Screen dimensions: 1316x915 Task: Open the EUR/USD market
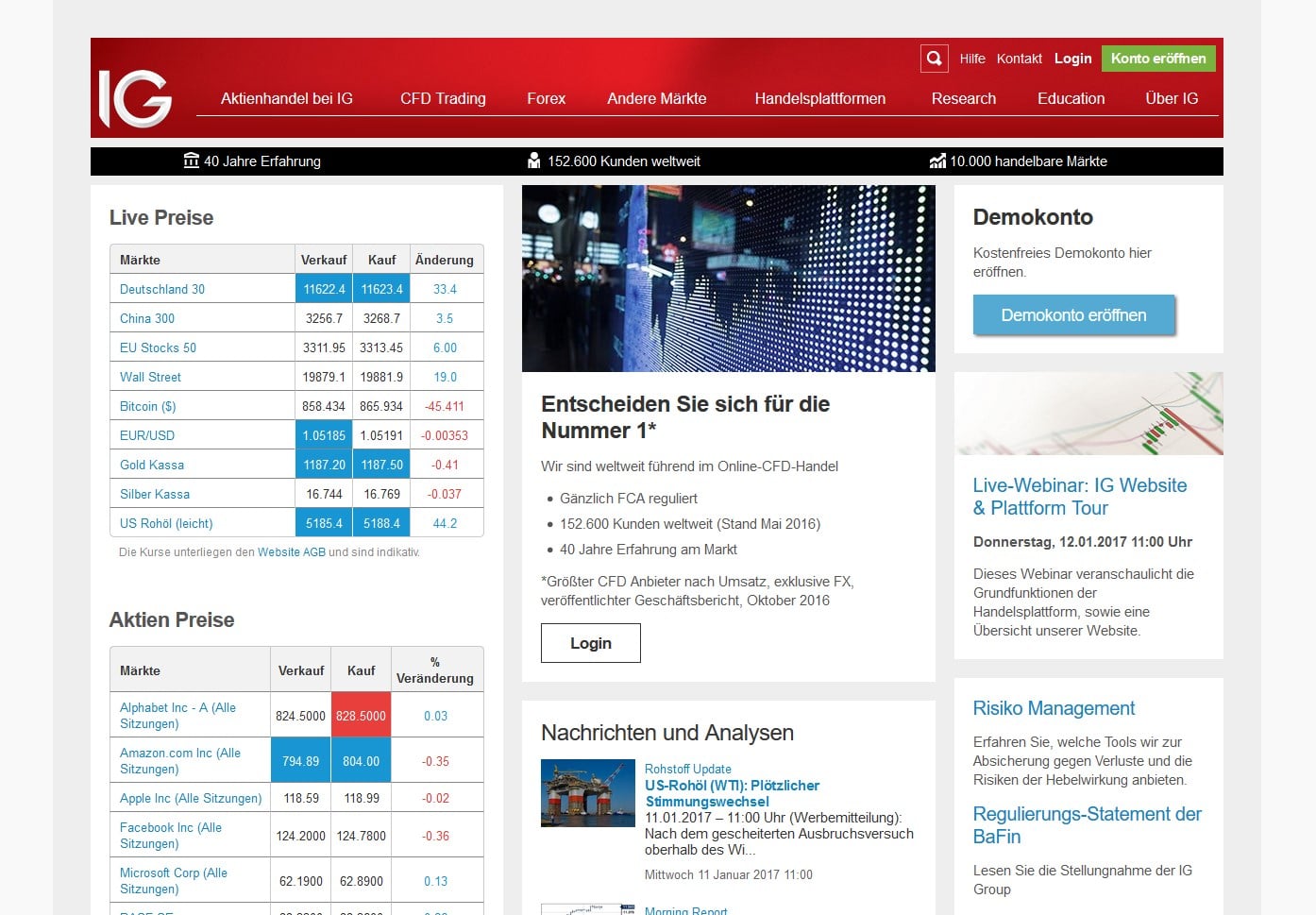pos(147,435)
